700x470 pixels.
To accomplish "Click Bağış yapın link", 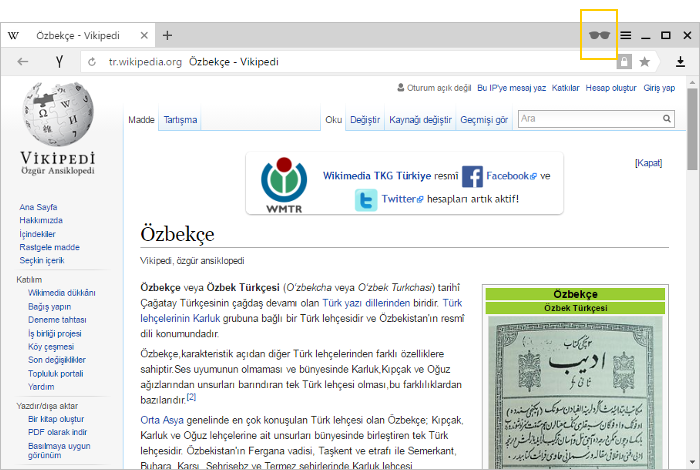I will click(x=49, y=307).
